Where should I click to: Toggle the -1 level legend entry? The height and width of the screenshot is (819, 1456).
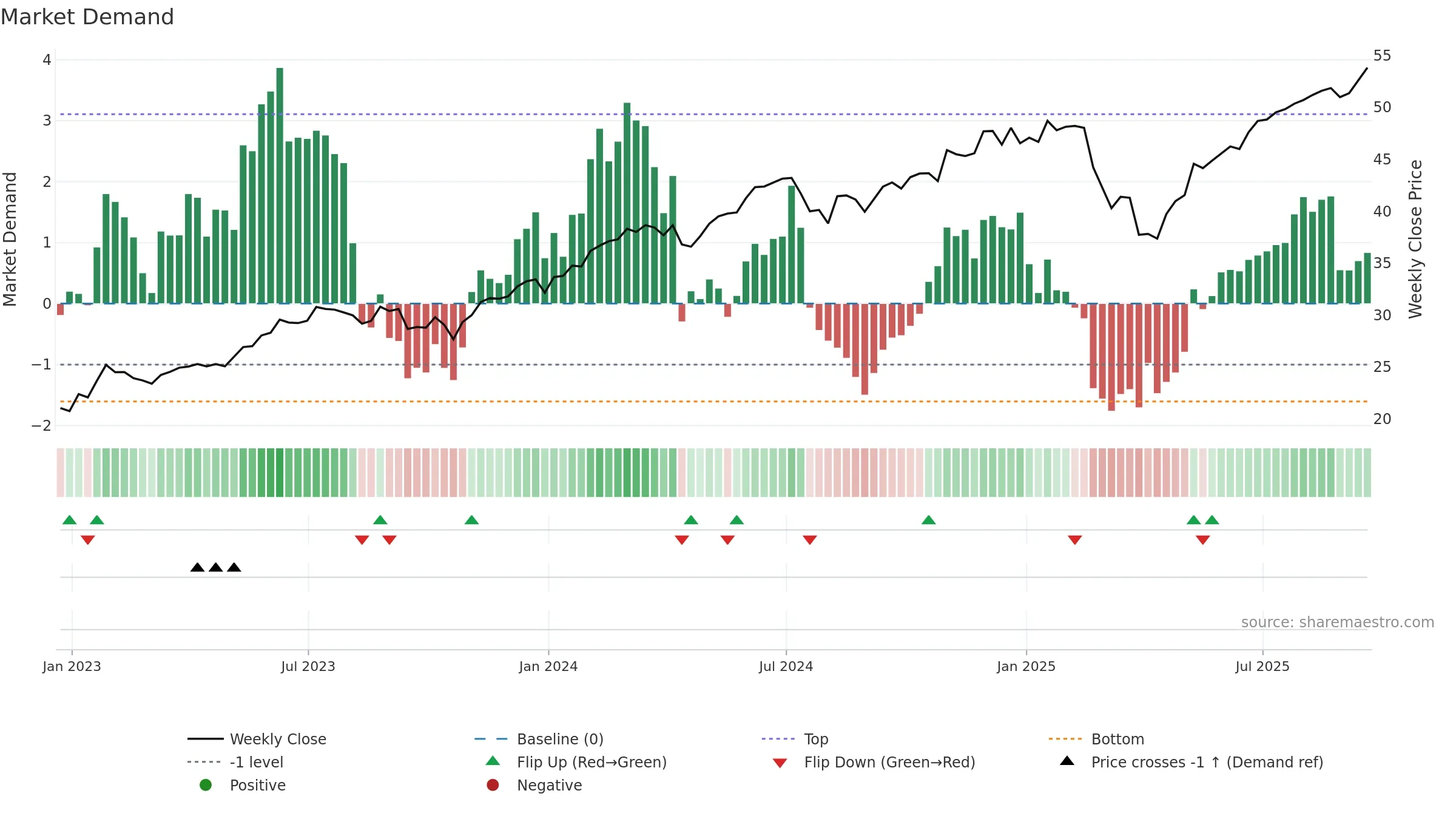point(235,762)
